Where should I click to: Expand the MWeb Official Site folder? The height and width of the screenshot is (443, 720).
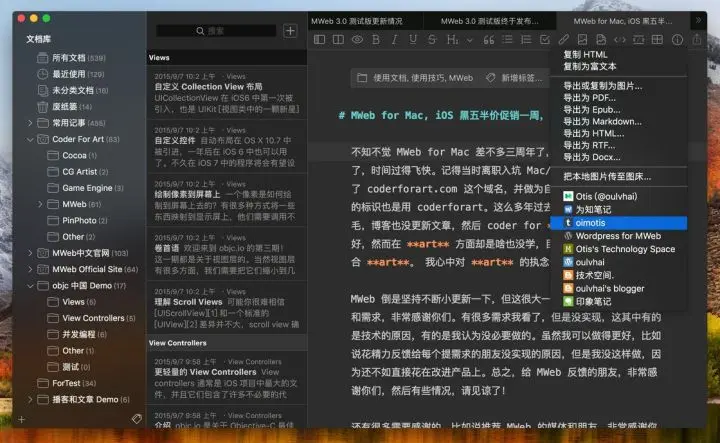(x=30, y=269)
